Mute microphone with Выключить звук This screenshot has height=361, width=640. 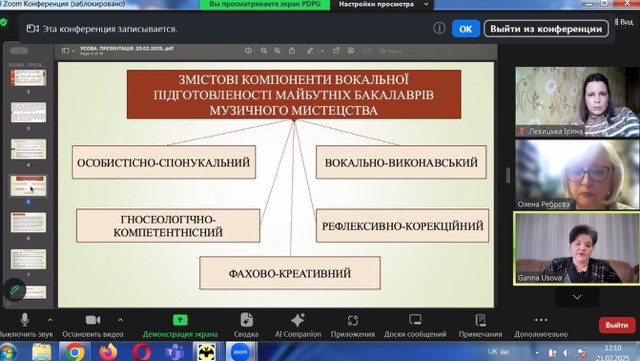[x=24, y=325]
